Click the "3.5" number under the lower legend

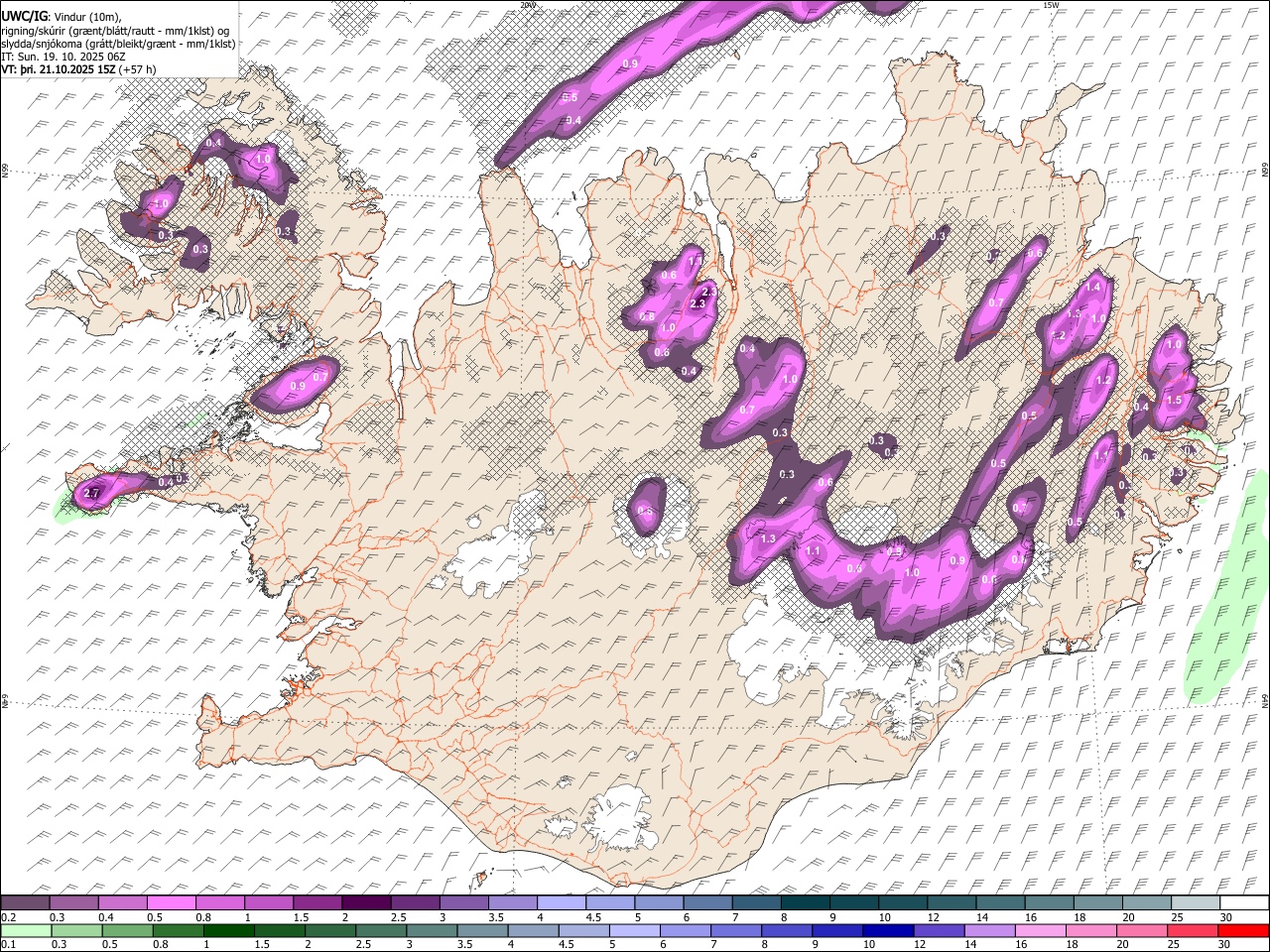(464, 944)
